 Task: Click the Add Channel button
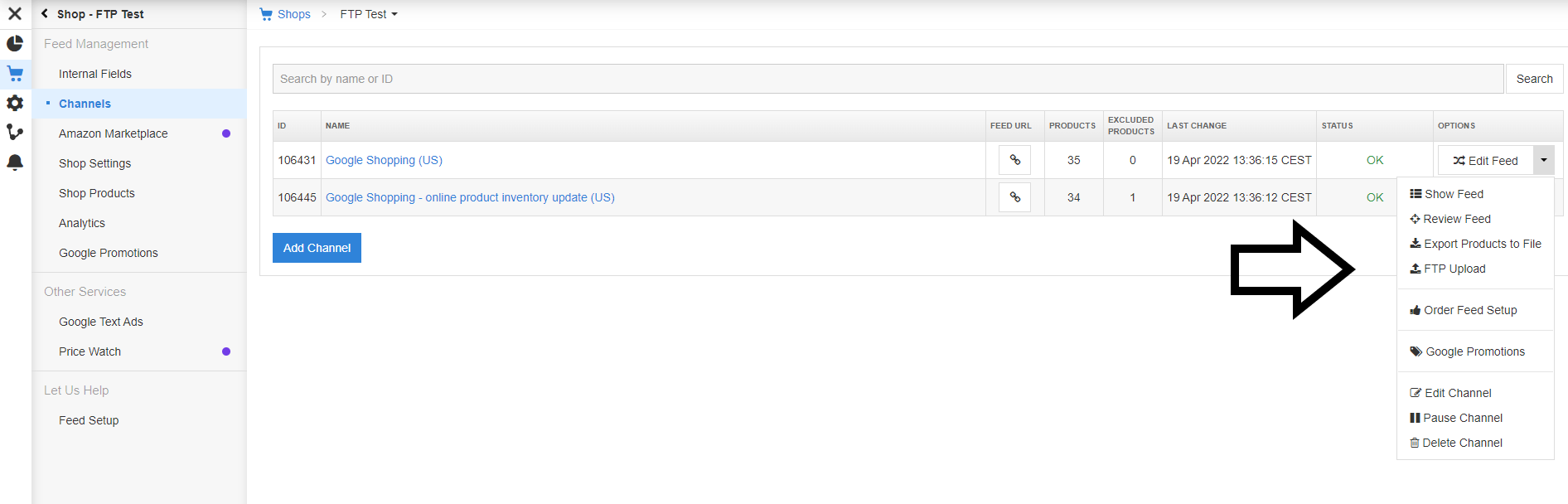[317, 248]
